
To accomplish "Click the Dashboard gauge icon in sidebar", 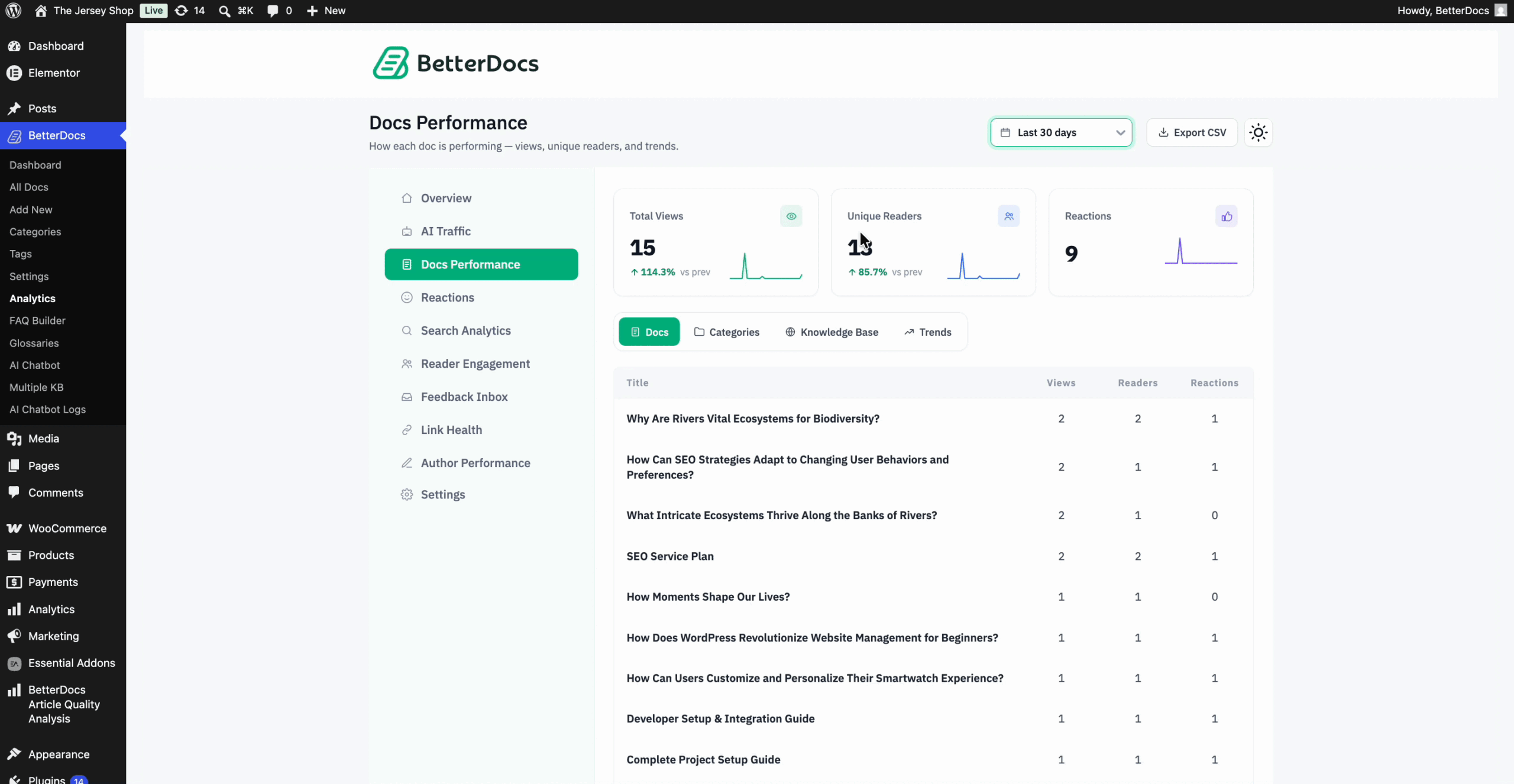I will point(14,46).
